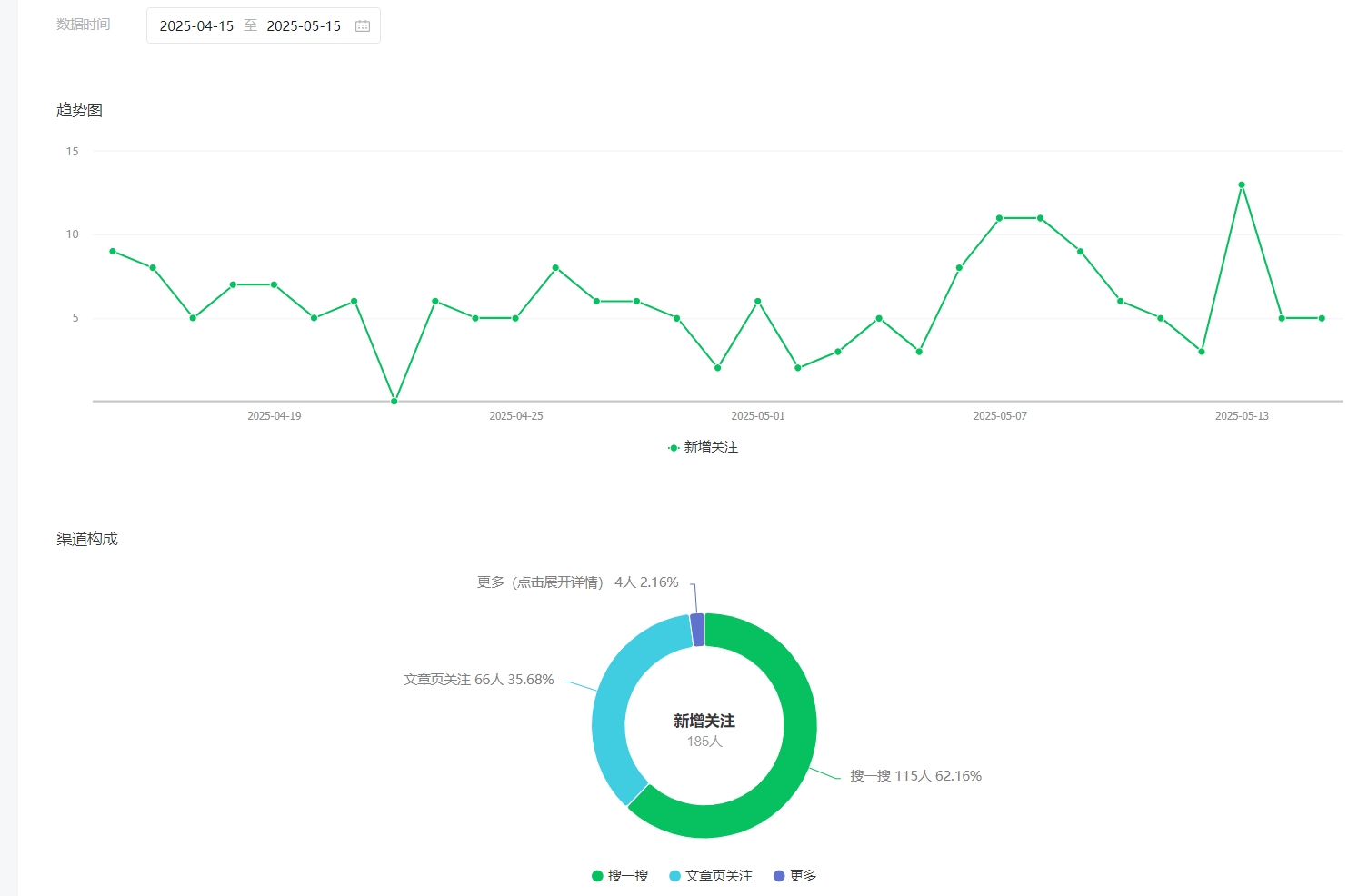Click the data point above 2025-05-07 label
Viewport: 1368px width, 896px height.
[x=999, y=218]
